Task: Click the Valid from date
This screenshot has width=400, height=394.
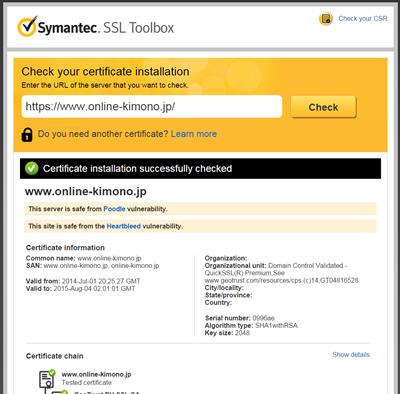Action: (x=101, y=281)
